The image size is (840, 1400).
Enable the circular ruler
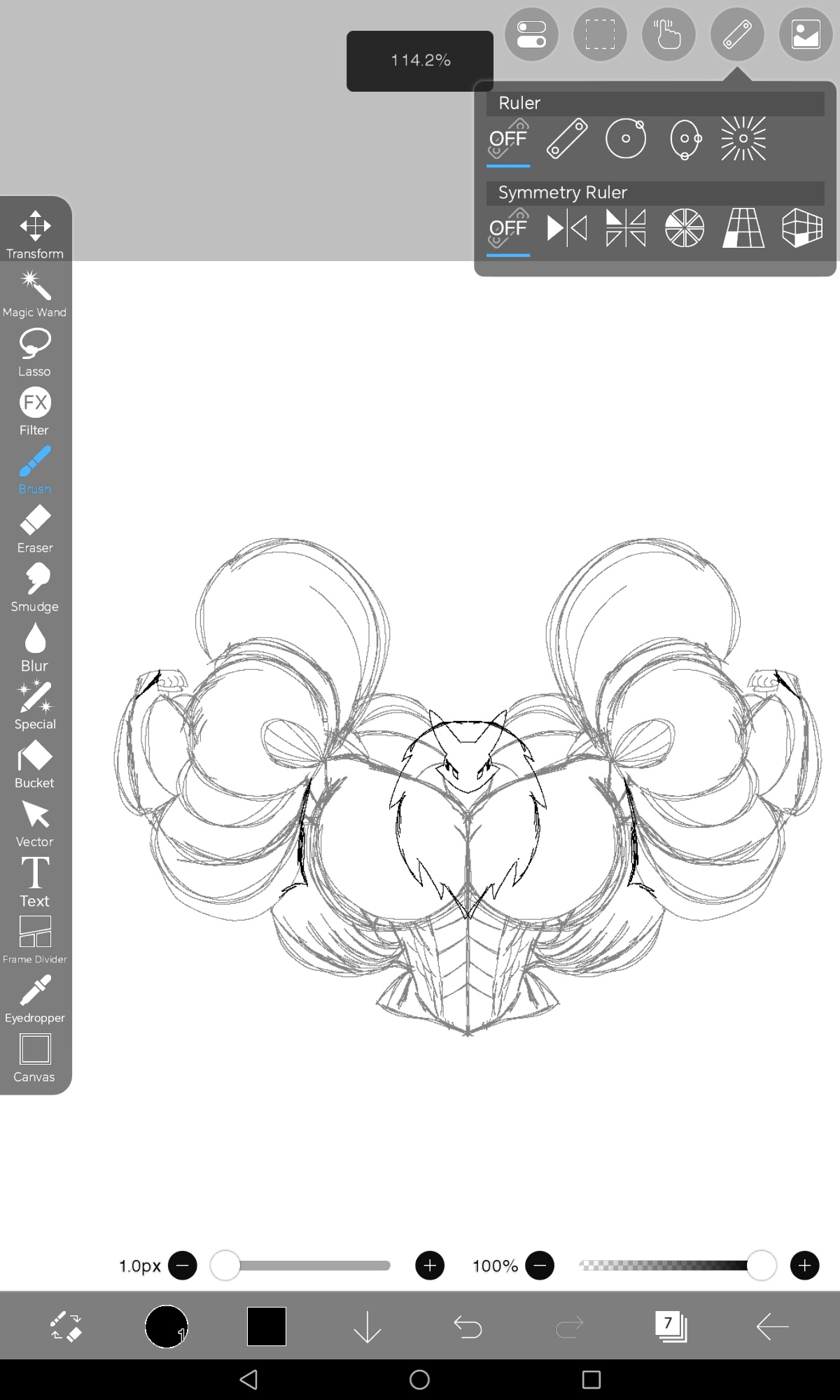point(626,139)
